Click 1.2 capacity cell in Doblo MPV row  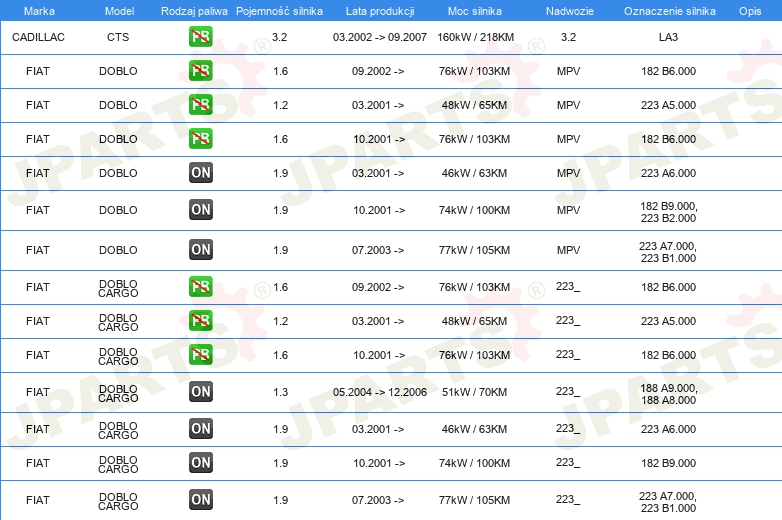click(x=280, y=105)
